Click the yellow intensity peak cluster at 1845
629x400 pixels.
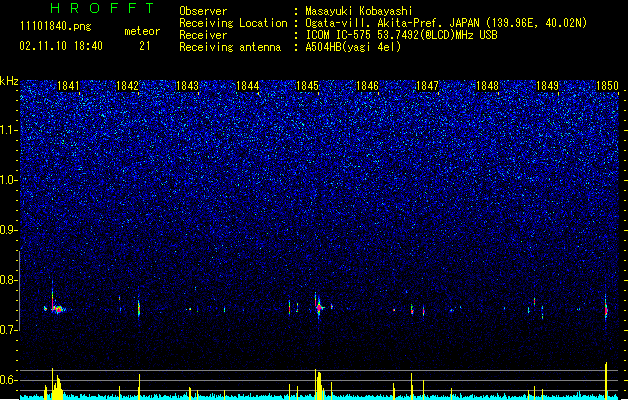319,384
